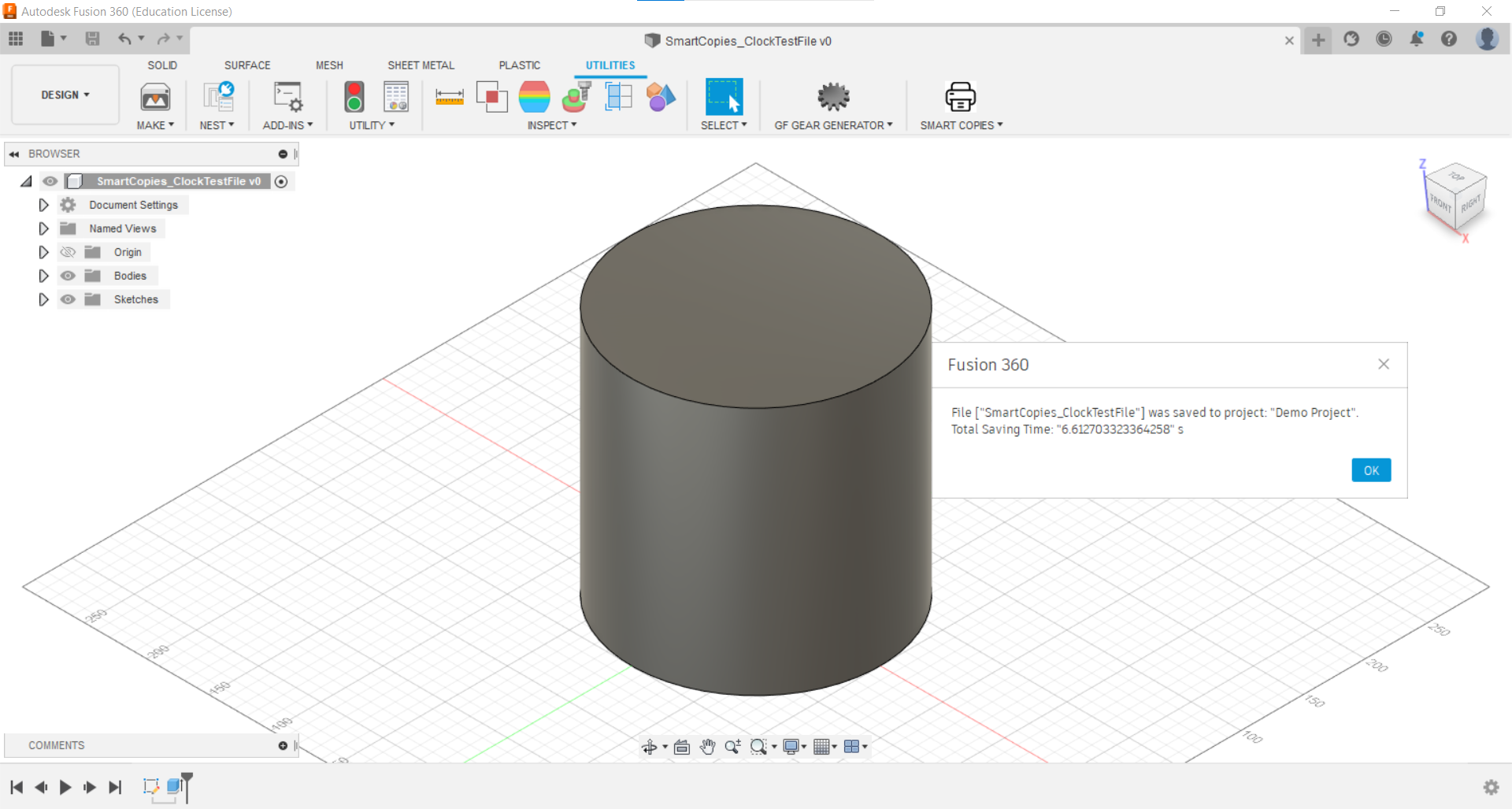Switch to the SURFACE tab
Viewport: 1512px width, 809px height.
[247, 65]
